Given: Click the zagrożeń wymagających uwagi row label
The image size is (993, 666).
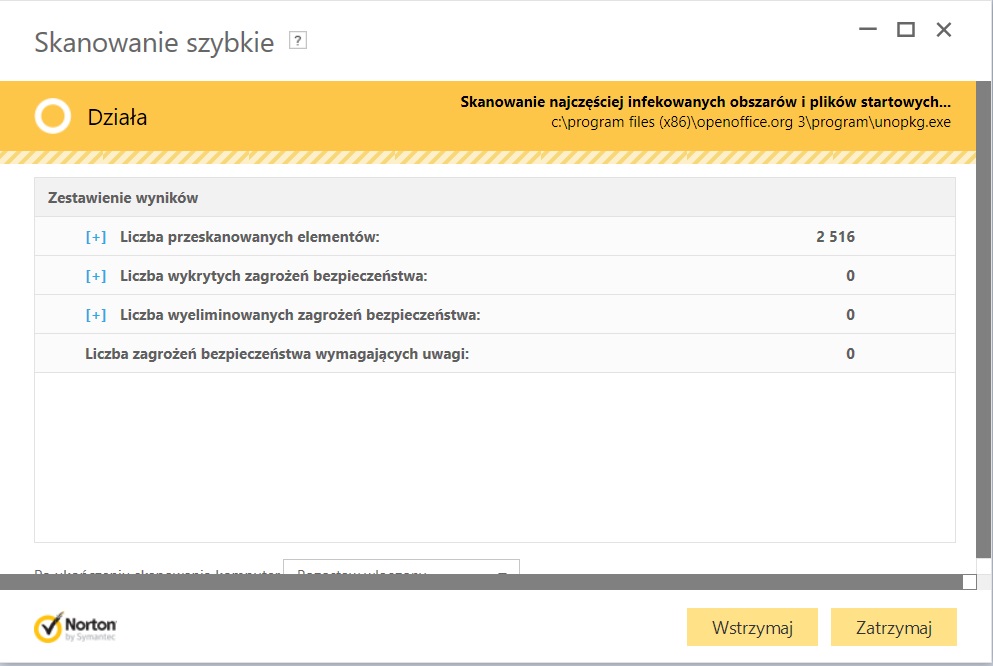Looking at the screenshot, I should point(277,354).
